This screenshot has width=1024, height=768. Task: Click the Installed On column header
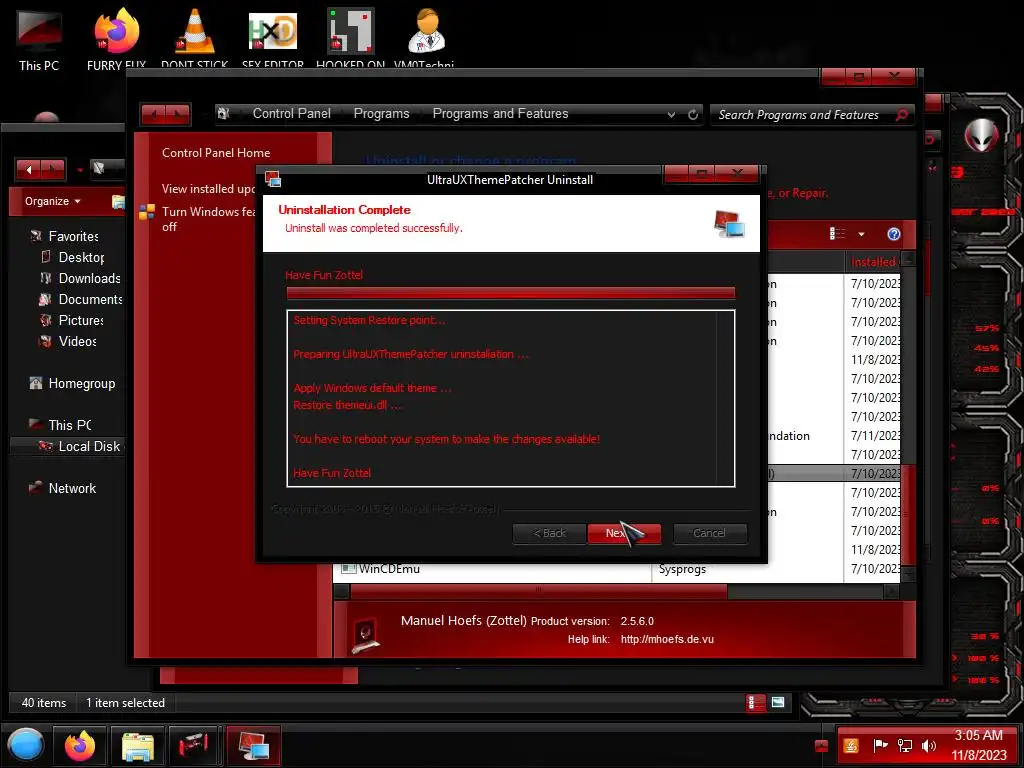pyautogui.click(x=873, y=262)
